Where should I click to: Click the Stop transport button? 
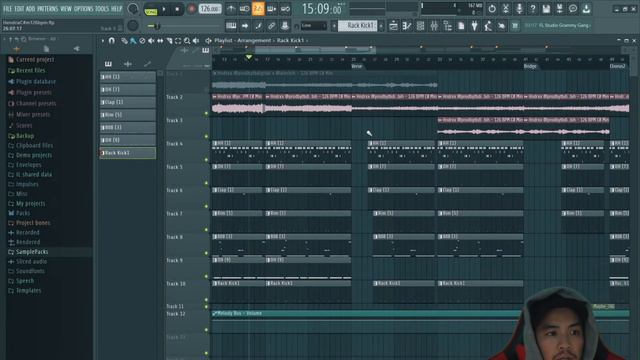click(177, 9)
